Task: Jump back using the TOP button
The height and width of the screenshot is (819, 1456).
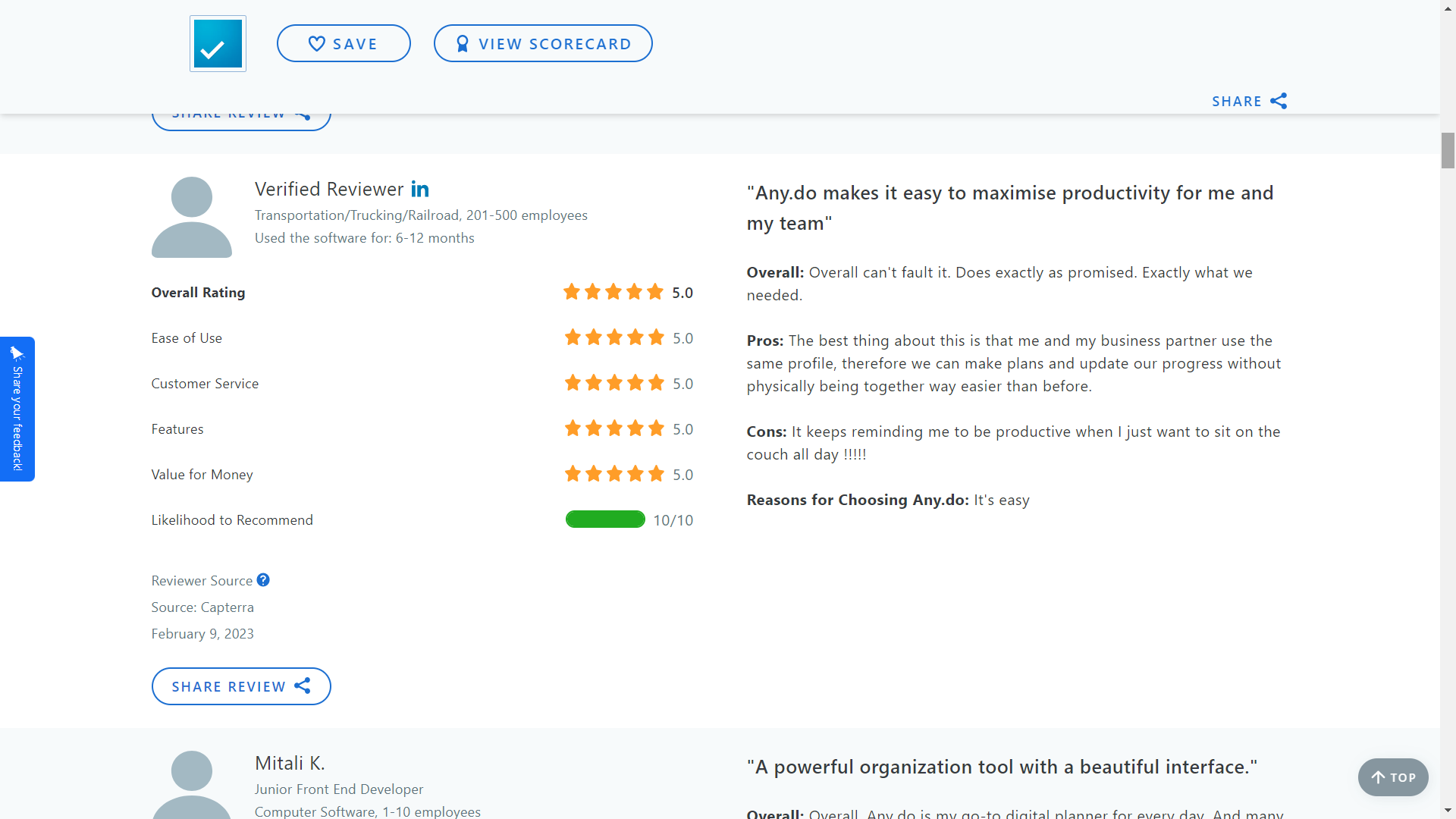Action: [1393, 777]
